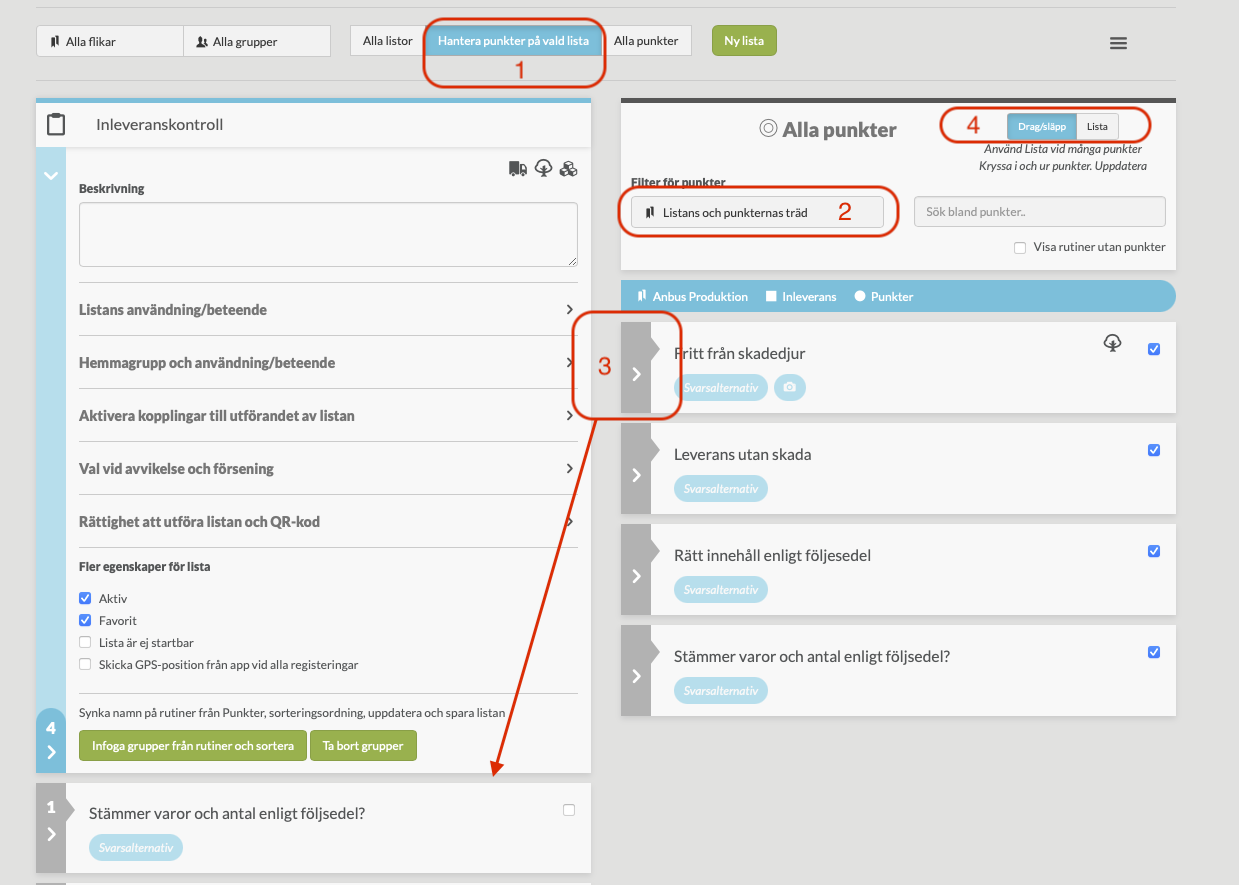Image resolution: width=1239 pixels, height=885 pixels.
Task: Click Svarsalternativ badge under Rätt innehåll enligt följesedel
Action: click(721, 590)
